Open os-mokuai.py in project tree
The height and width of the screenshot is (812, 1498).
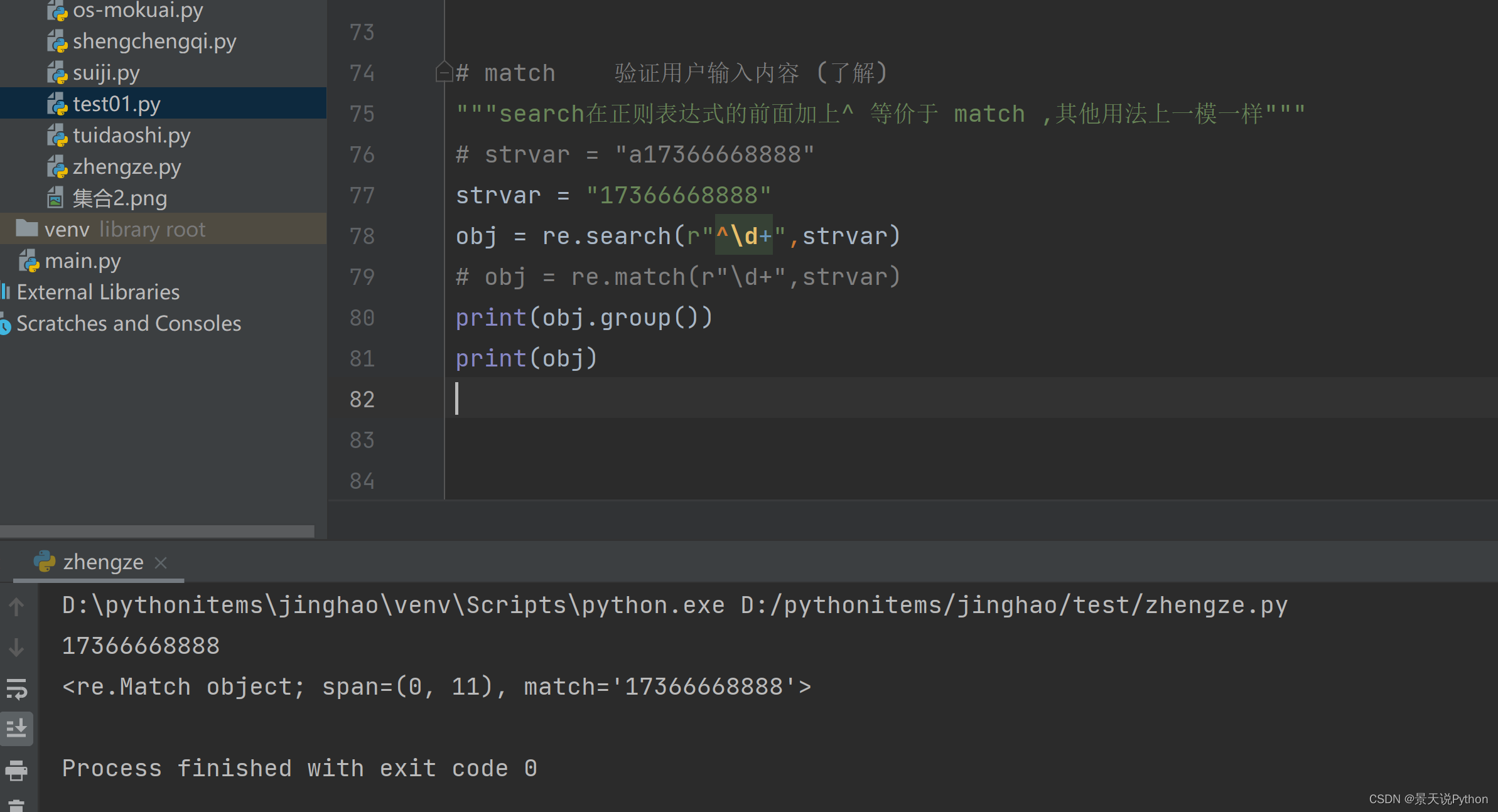coord(137,10)
